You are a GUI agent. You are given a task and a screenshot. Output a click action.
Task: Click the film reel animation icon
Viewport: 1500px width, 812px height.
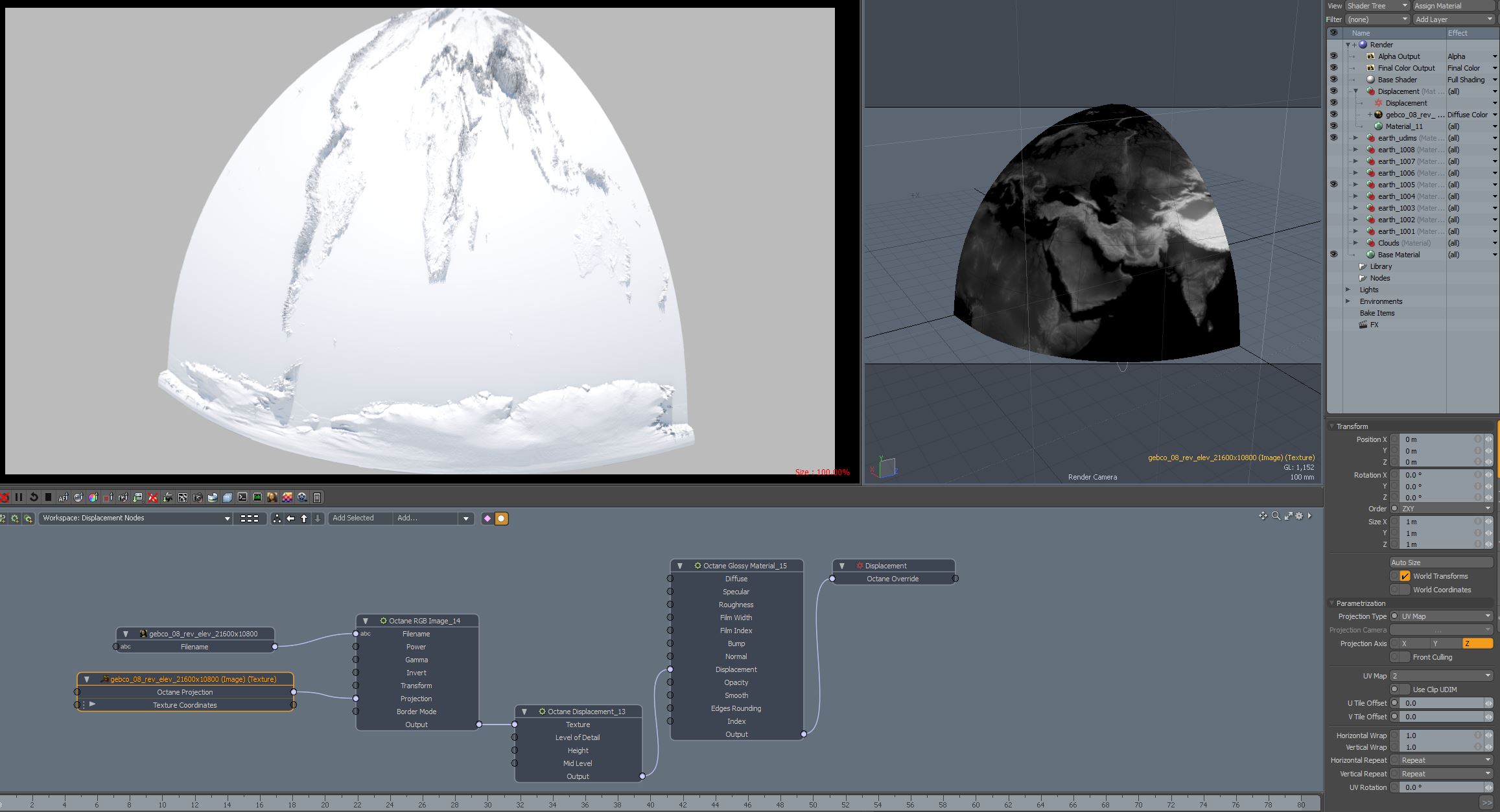[303, 498]
